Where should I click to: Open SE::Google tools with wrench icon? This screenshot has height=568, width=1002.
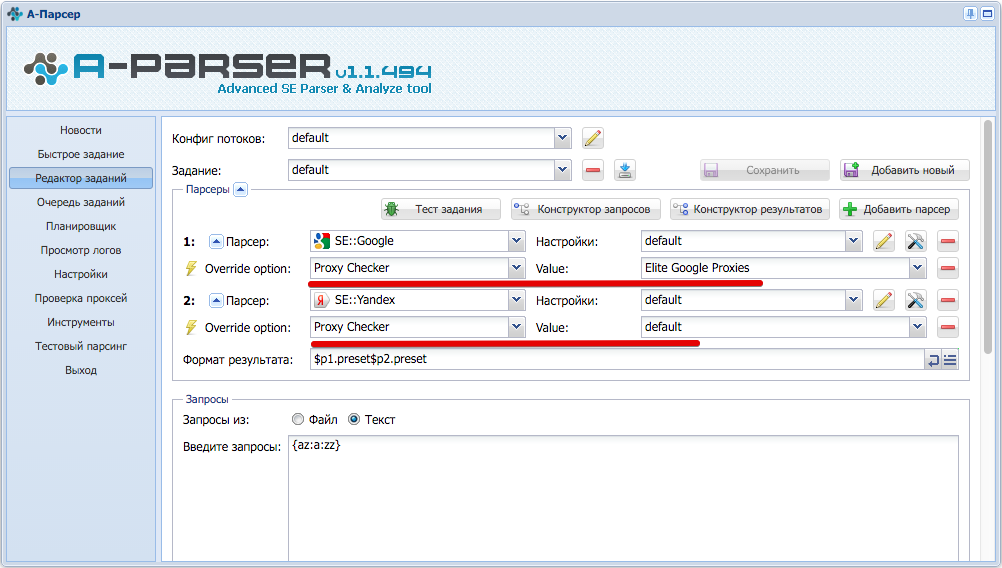tap(916, 241)
